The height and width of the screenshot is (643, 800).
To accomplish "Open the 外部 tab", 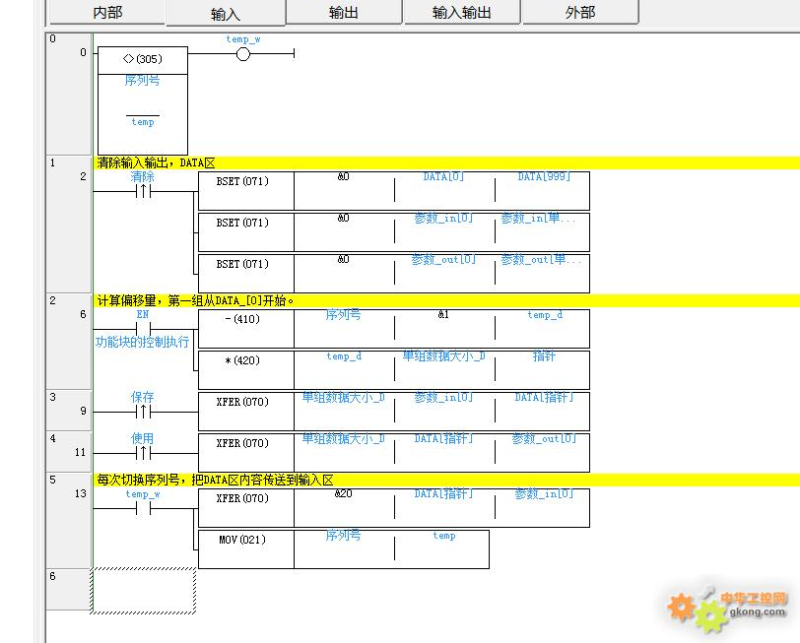I will pos(579,13).
